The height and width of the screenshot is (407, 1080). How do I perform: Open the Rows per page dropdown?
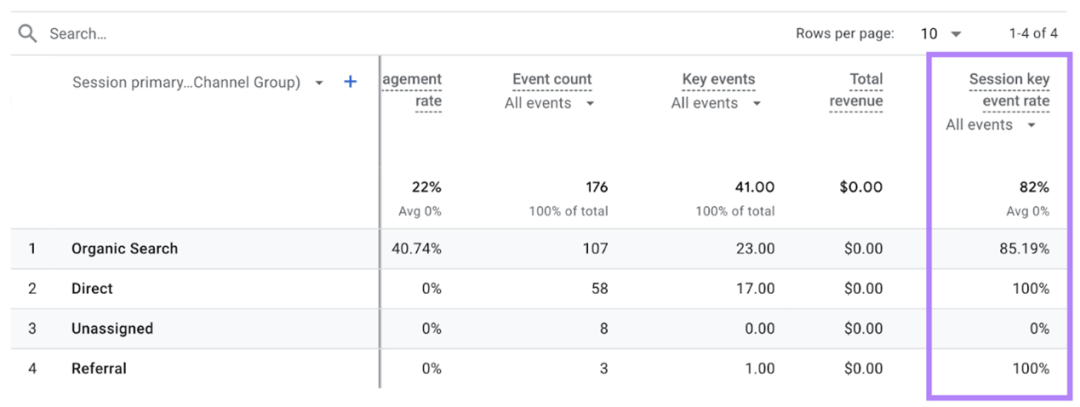tap(940, 34)
